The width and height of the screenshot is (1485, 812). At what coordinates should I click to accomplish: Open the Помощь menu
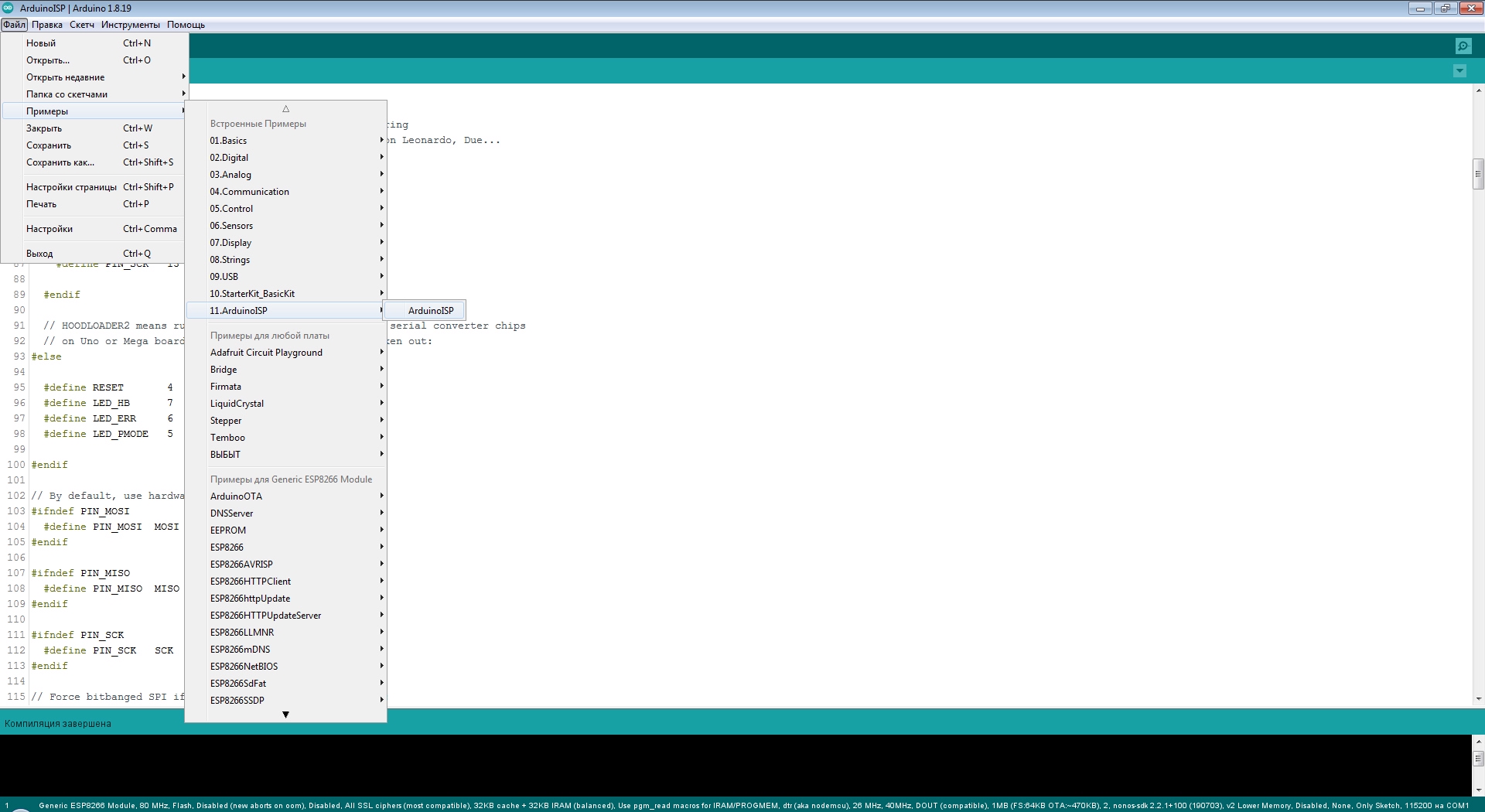pyautogui.click(x=186, y=25)
